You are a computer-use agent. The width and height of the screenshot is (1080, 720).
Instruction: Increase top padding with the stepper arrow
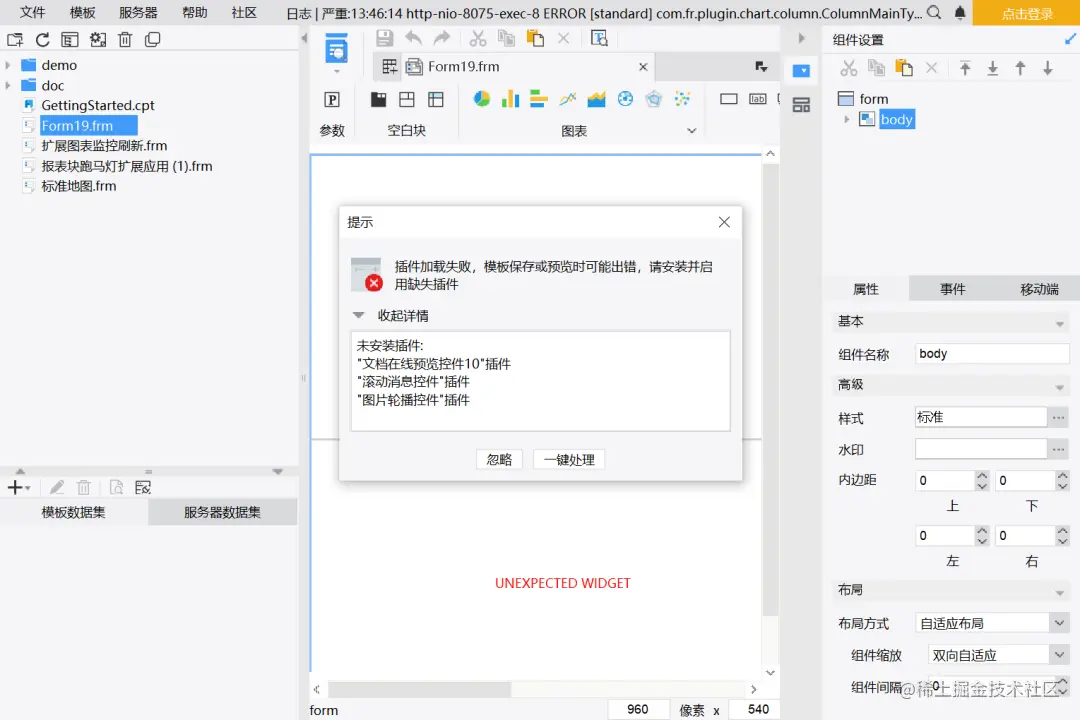point(982,475)
